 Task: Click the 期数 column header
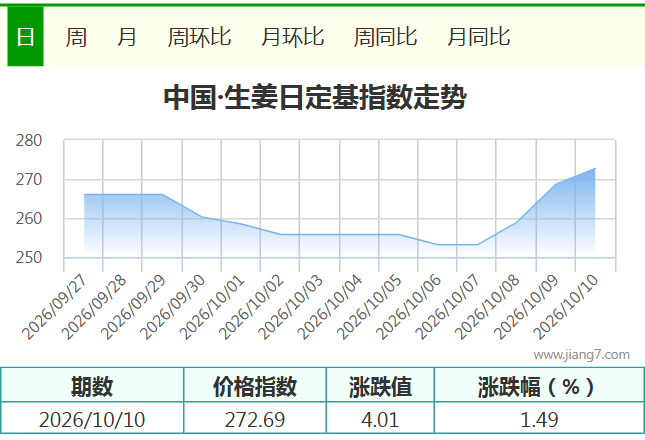92,386
